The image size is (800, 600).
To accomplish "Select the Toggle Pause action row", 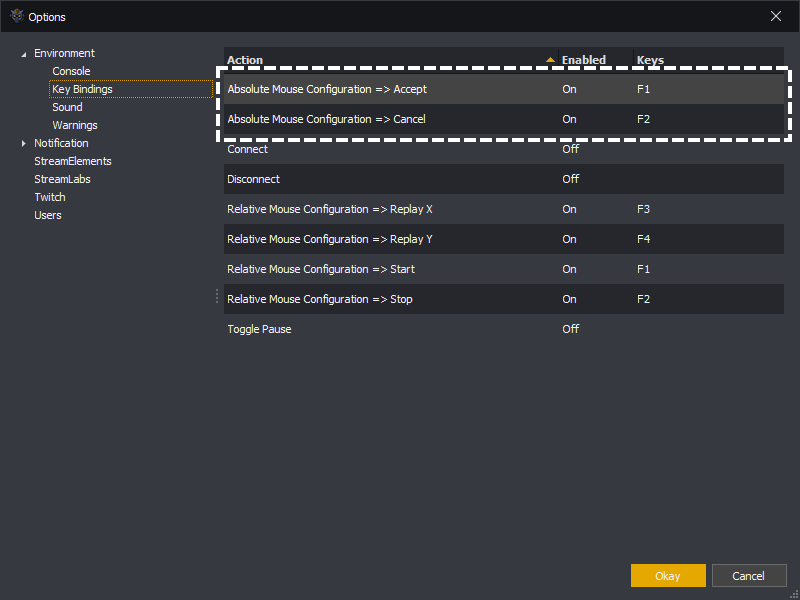I will [504, 329].
